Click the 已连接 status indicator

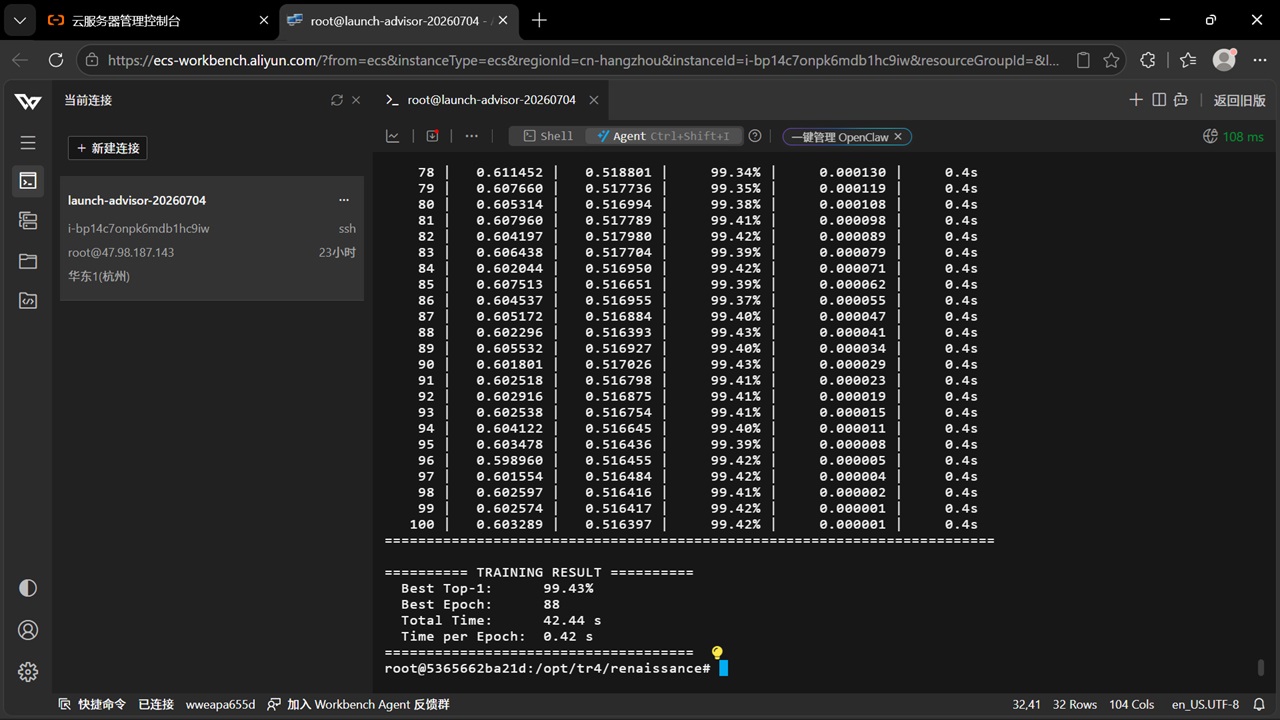[156, 704]
